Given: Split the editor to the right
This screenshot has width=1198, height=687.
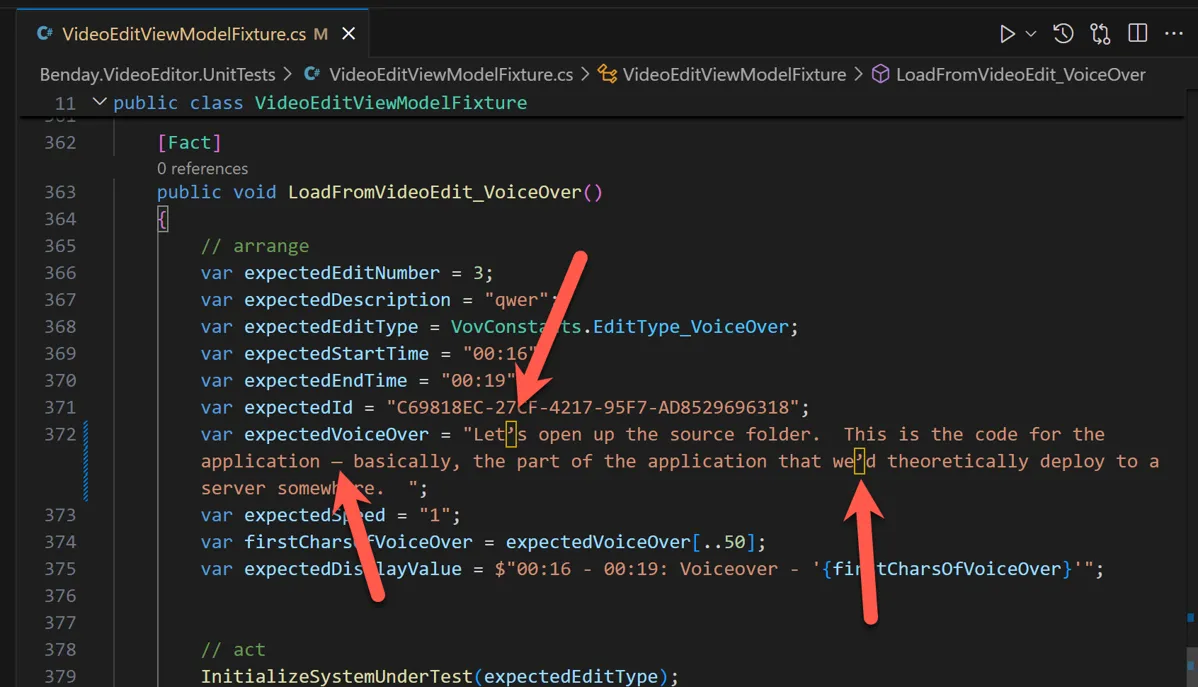Looking at the screenshot, I should 1138,33.
